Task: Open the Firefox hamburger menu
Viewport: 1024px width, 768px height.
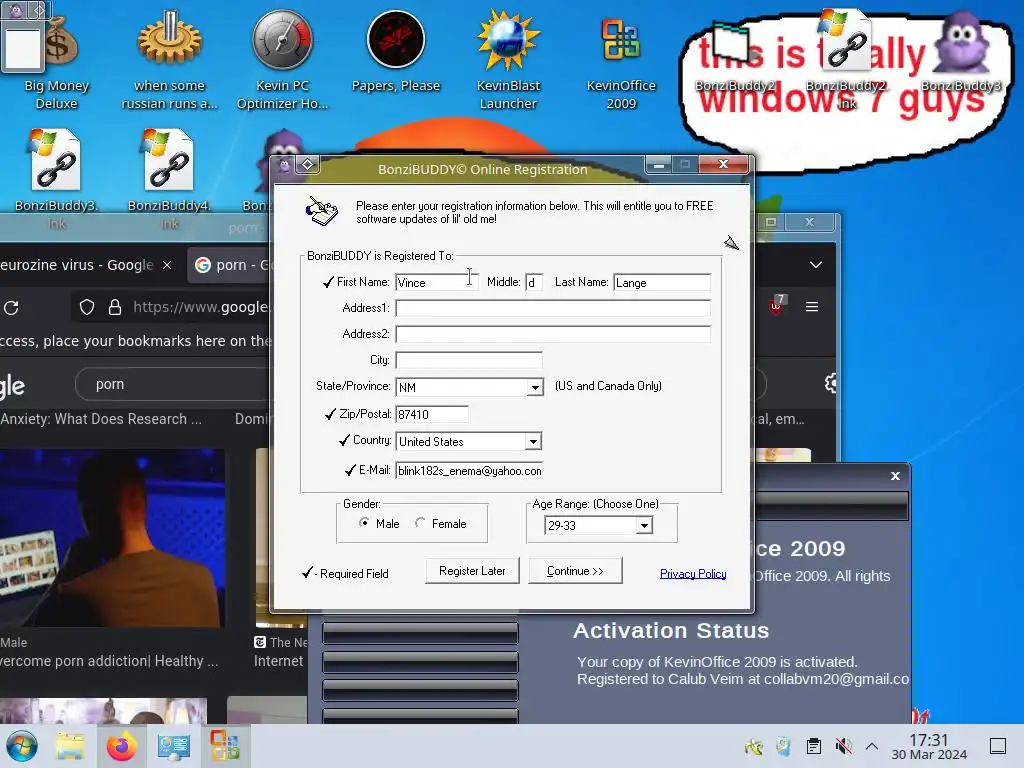Action: 812,306
